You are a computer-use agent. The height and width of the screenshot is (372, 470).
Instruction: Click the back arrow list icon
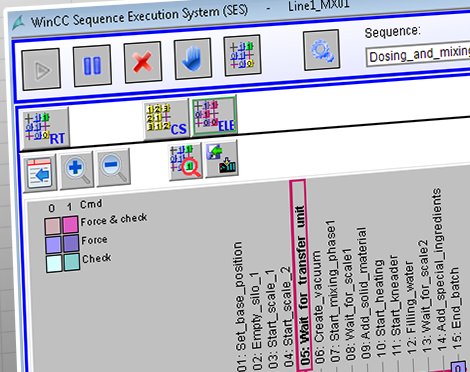[39, 173]
